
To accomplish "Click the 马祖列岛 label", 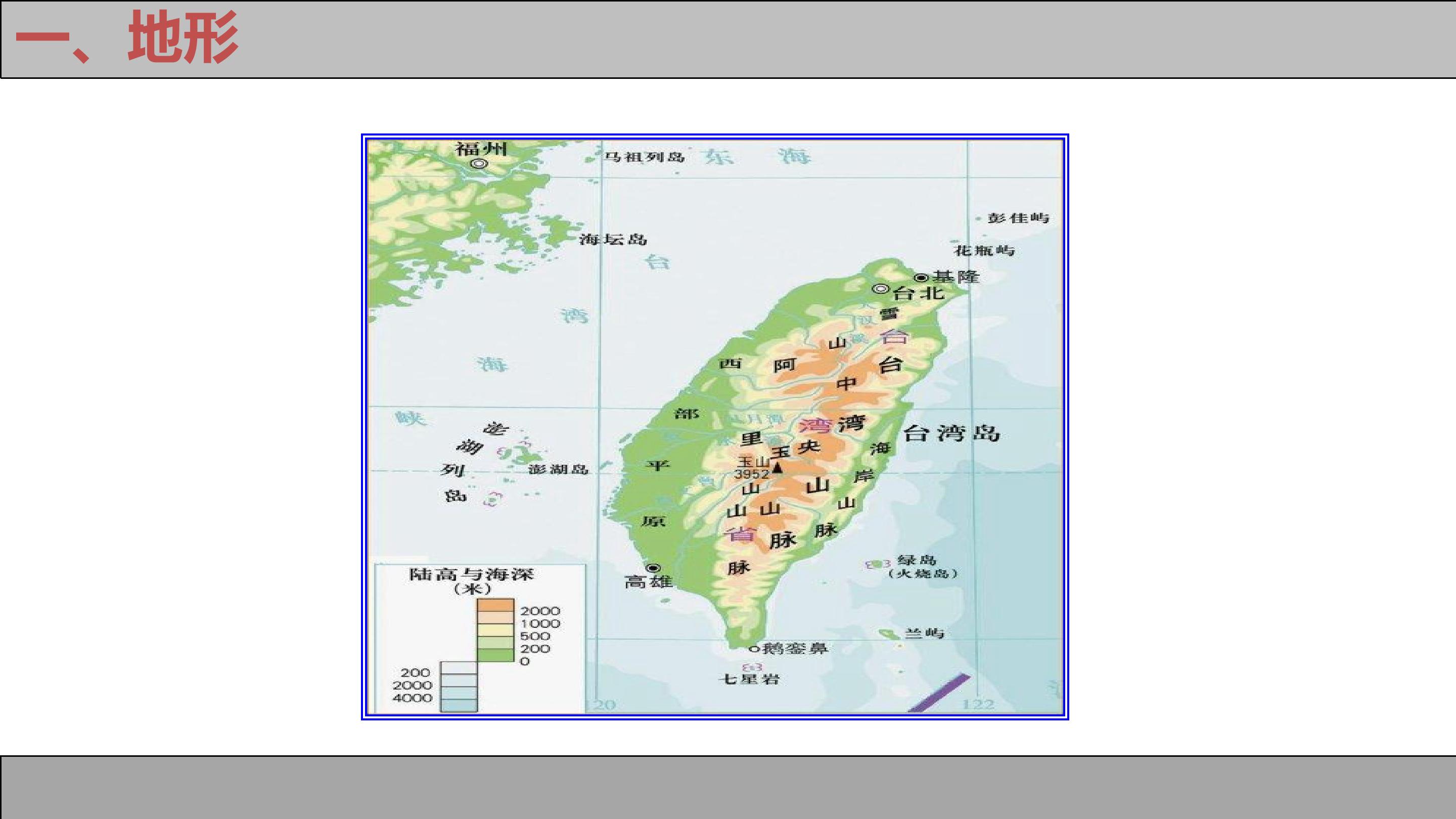I will 643,157.
